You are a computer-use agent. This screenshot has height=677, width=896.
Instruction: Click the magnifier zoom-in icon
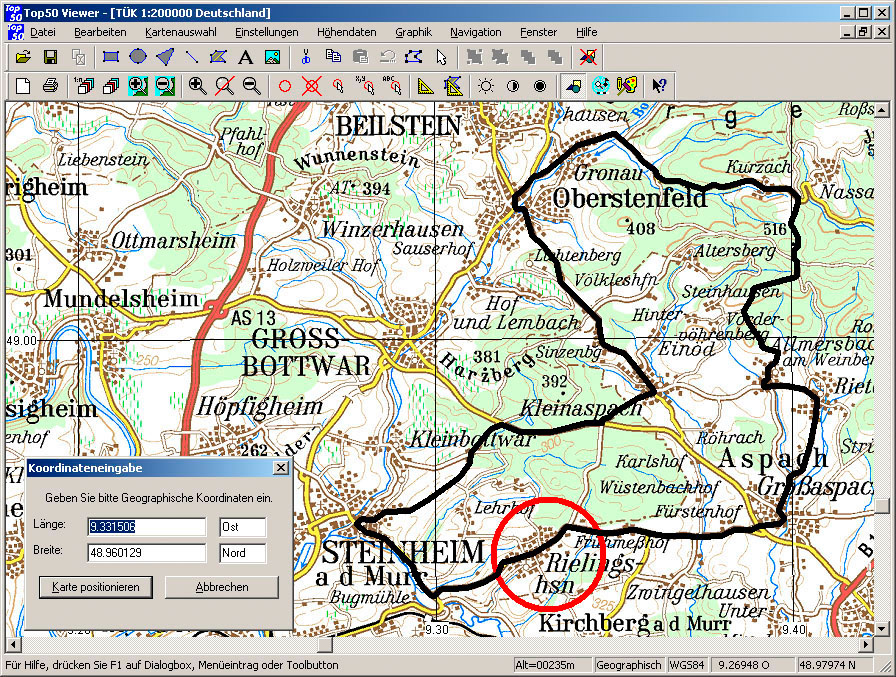point(198,86)
